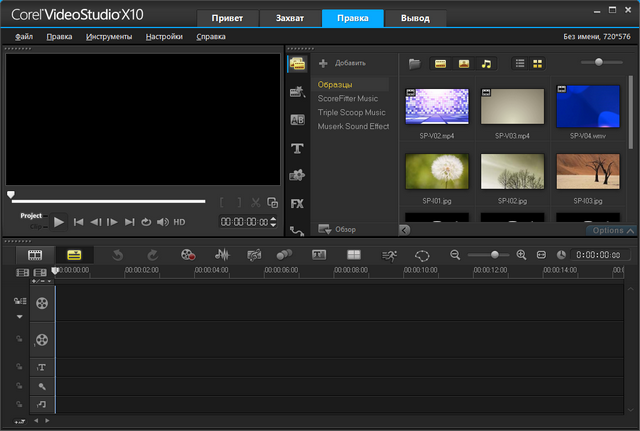Expand the Options panel
640x431 pixels.
tap(612, 230)
